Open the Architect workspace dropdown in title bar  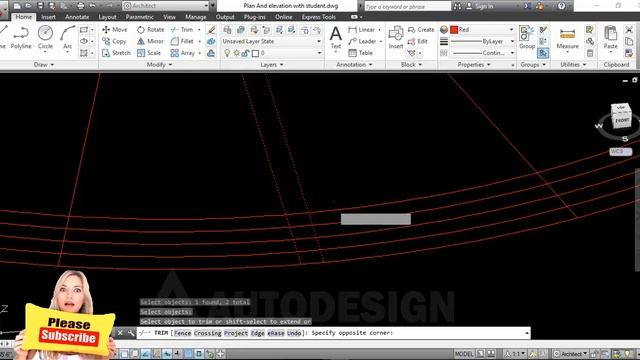tap(166, 6)
